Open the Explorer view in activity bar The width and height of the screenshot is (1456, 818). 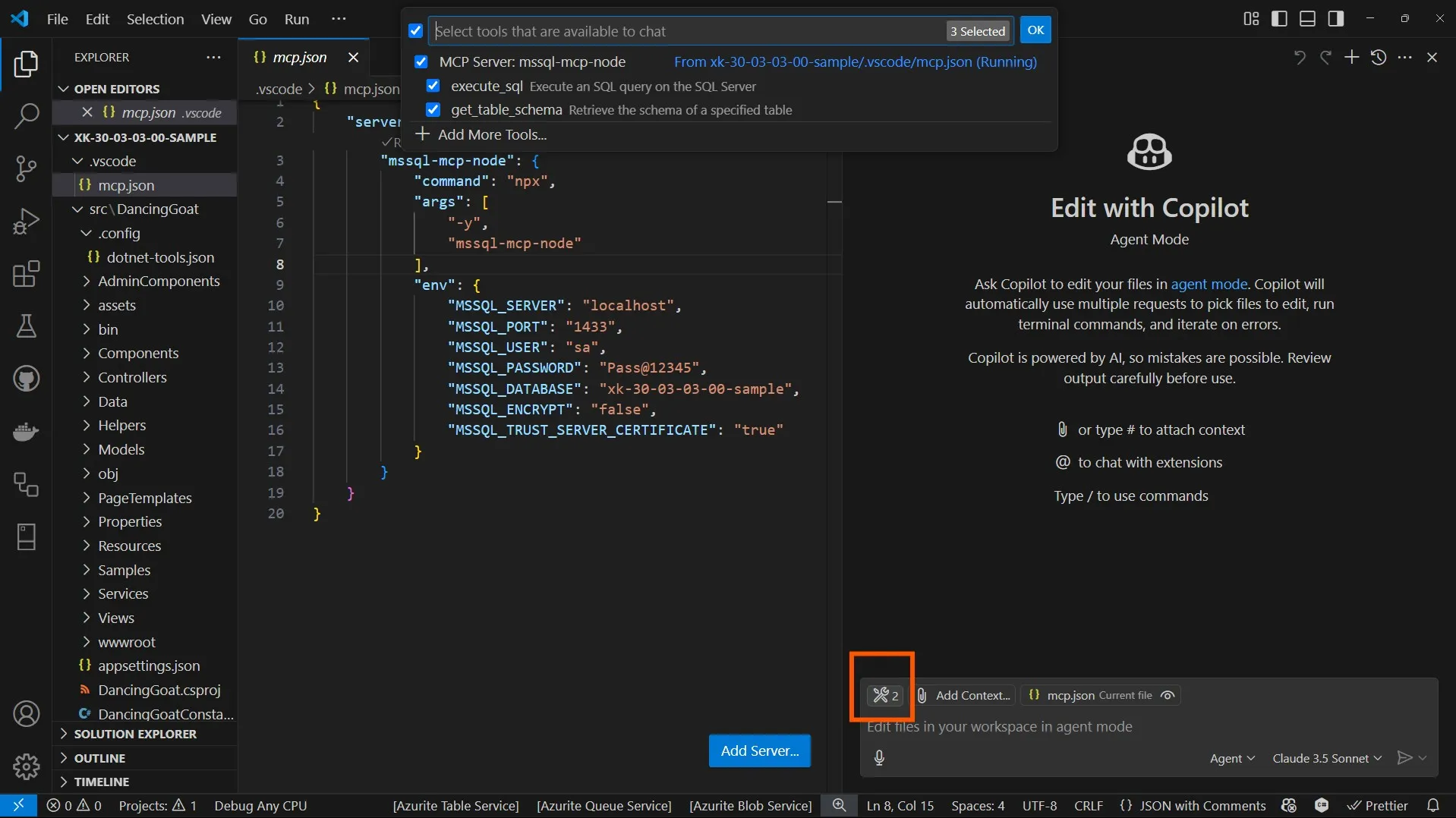(26, 64)
